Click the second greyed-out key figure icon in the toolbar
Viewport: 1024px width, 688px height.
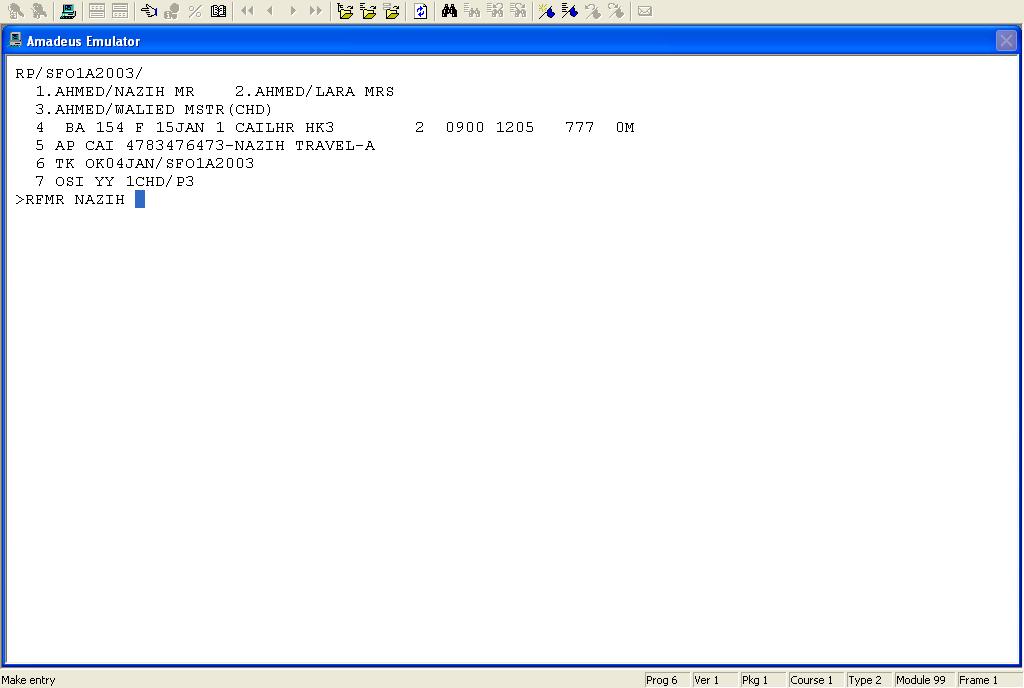tap(39, 11)
